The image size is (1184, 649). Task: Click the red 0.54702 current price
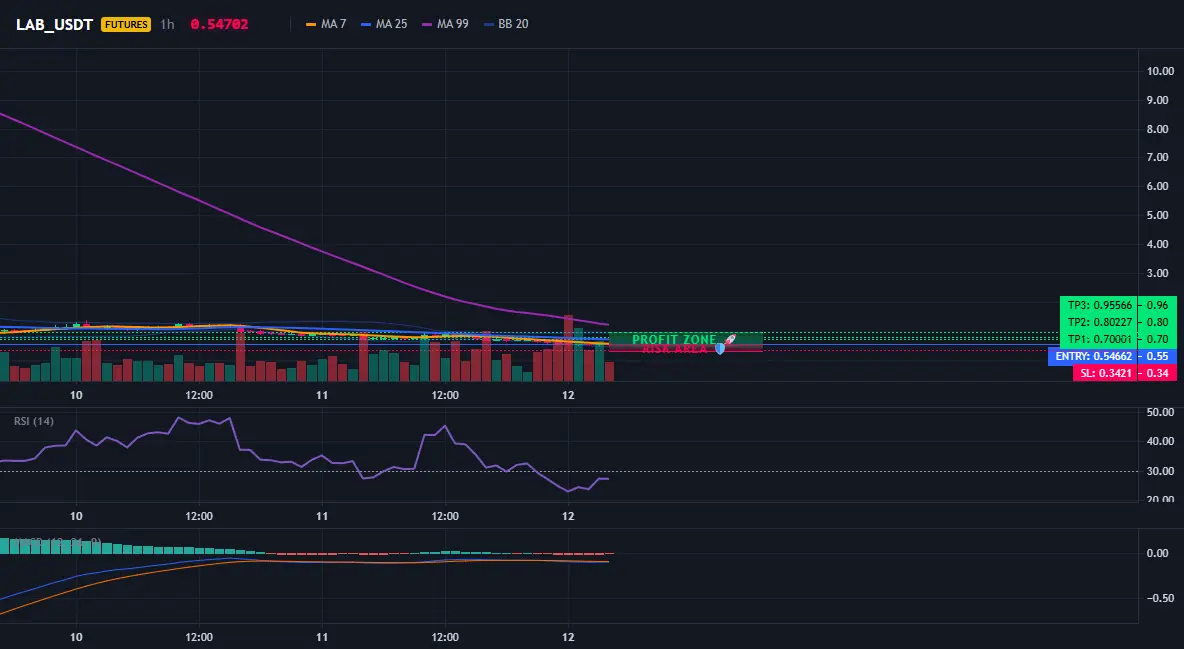[x=219, y=24]
